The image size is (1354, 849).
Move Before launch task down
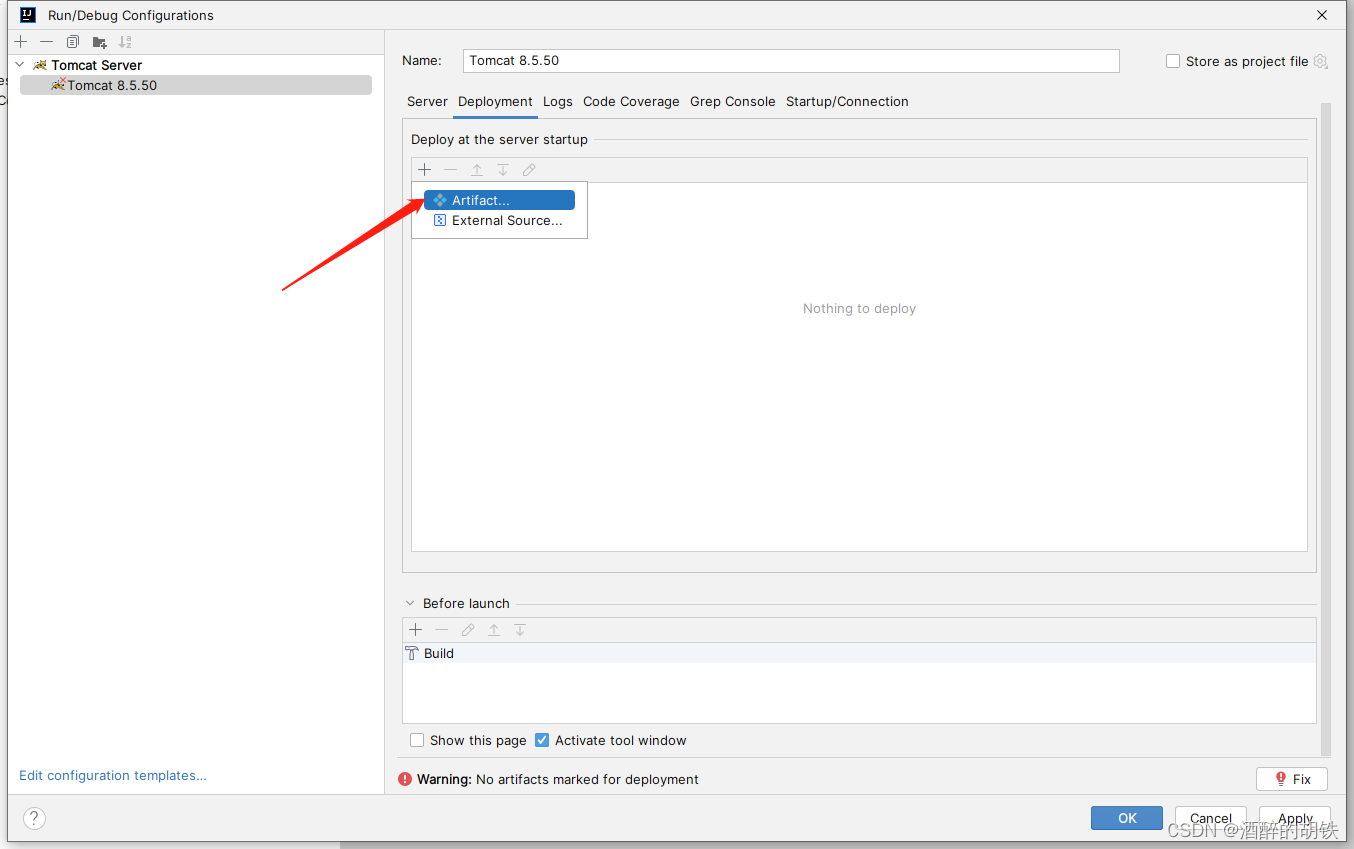[x=520, y=630]
